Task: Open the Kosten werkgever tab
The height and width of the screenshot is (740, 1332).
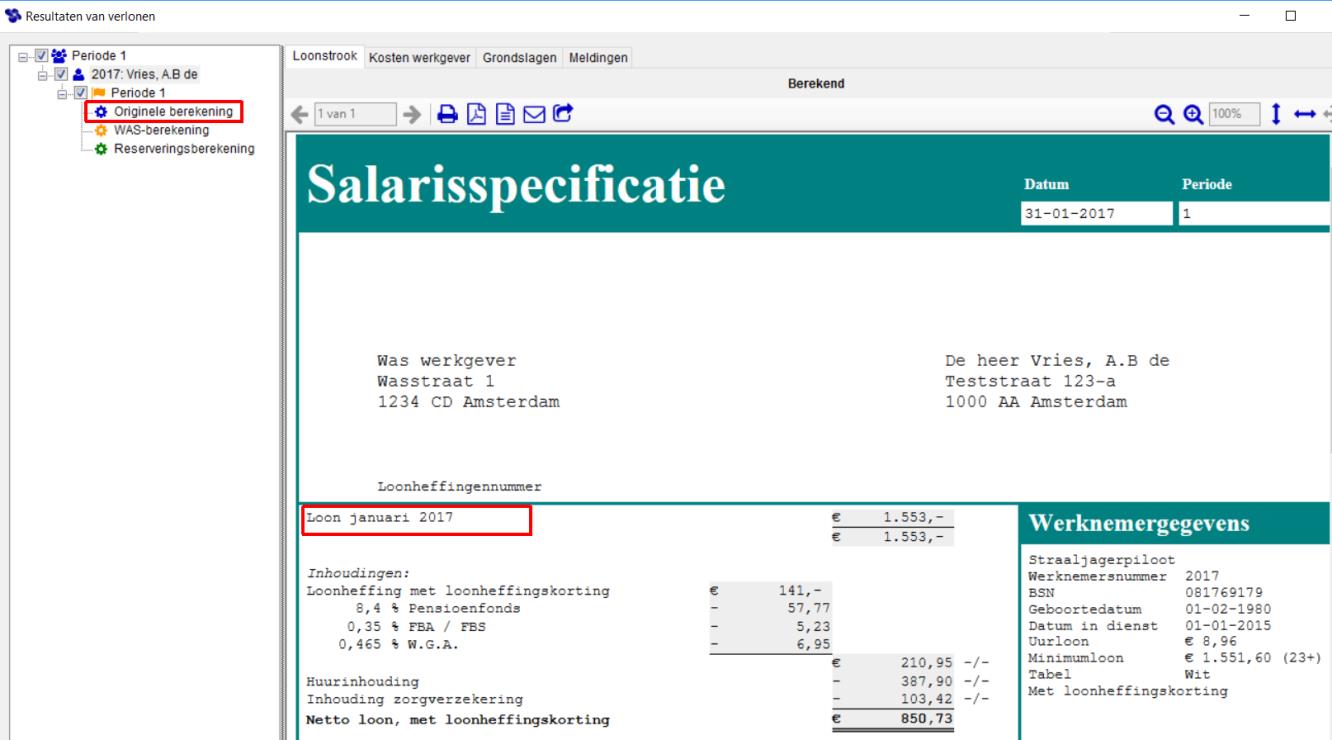Action: (x=419, y=58)
